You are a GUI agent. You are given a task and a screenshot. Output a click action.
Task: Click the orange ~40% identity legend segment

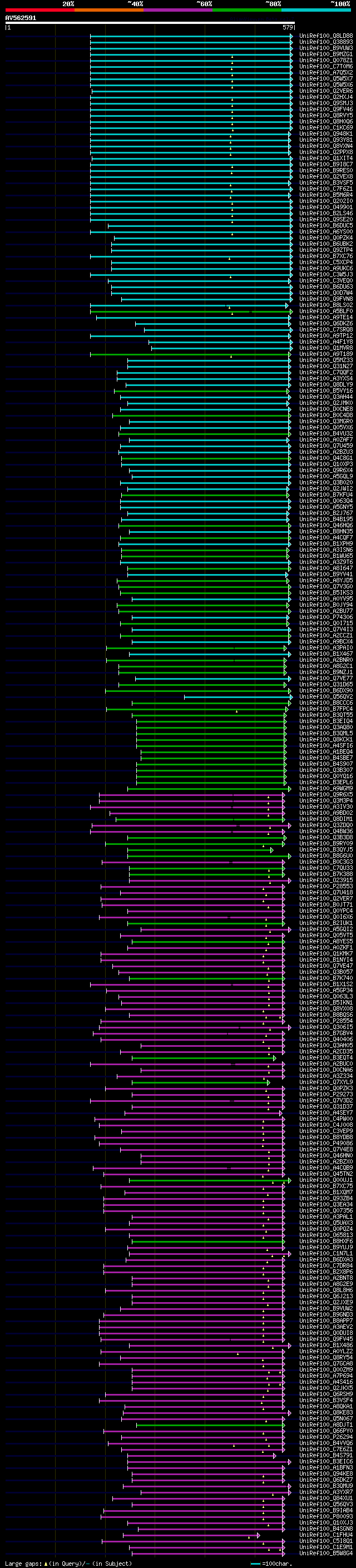click(x=109, y=10)
